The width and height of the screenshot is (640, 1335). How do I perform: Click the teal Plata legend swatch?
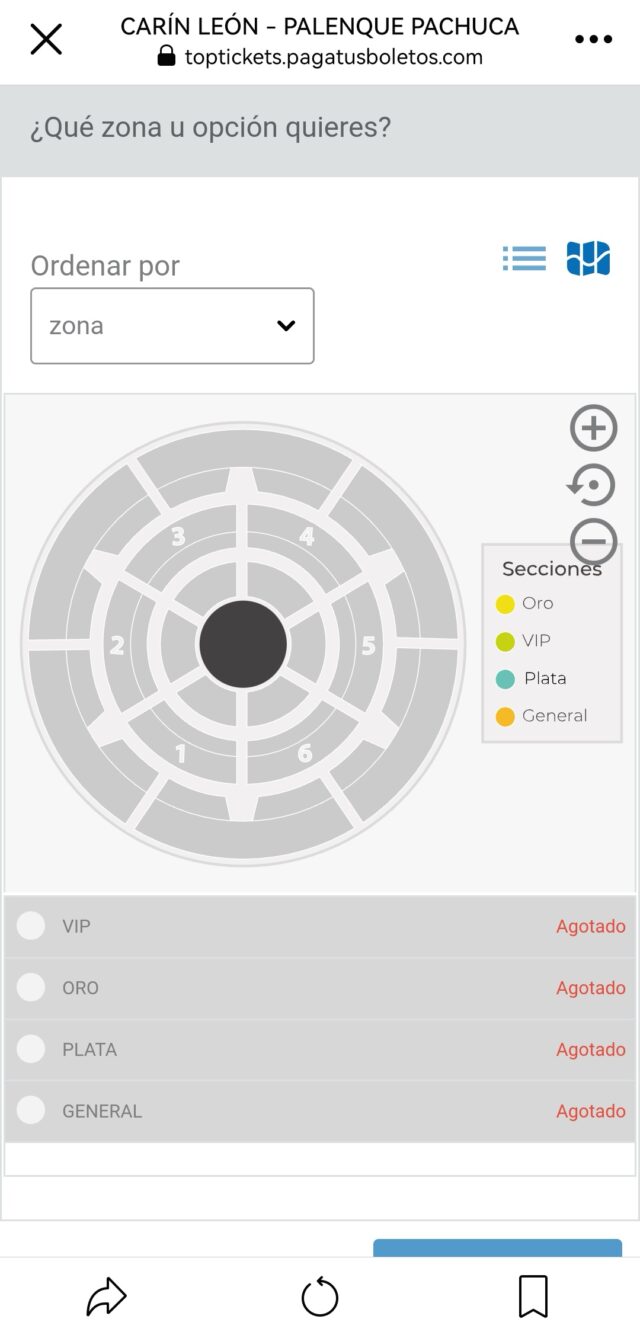coord(505,679)
